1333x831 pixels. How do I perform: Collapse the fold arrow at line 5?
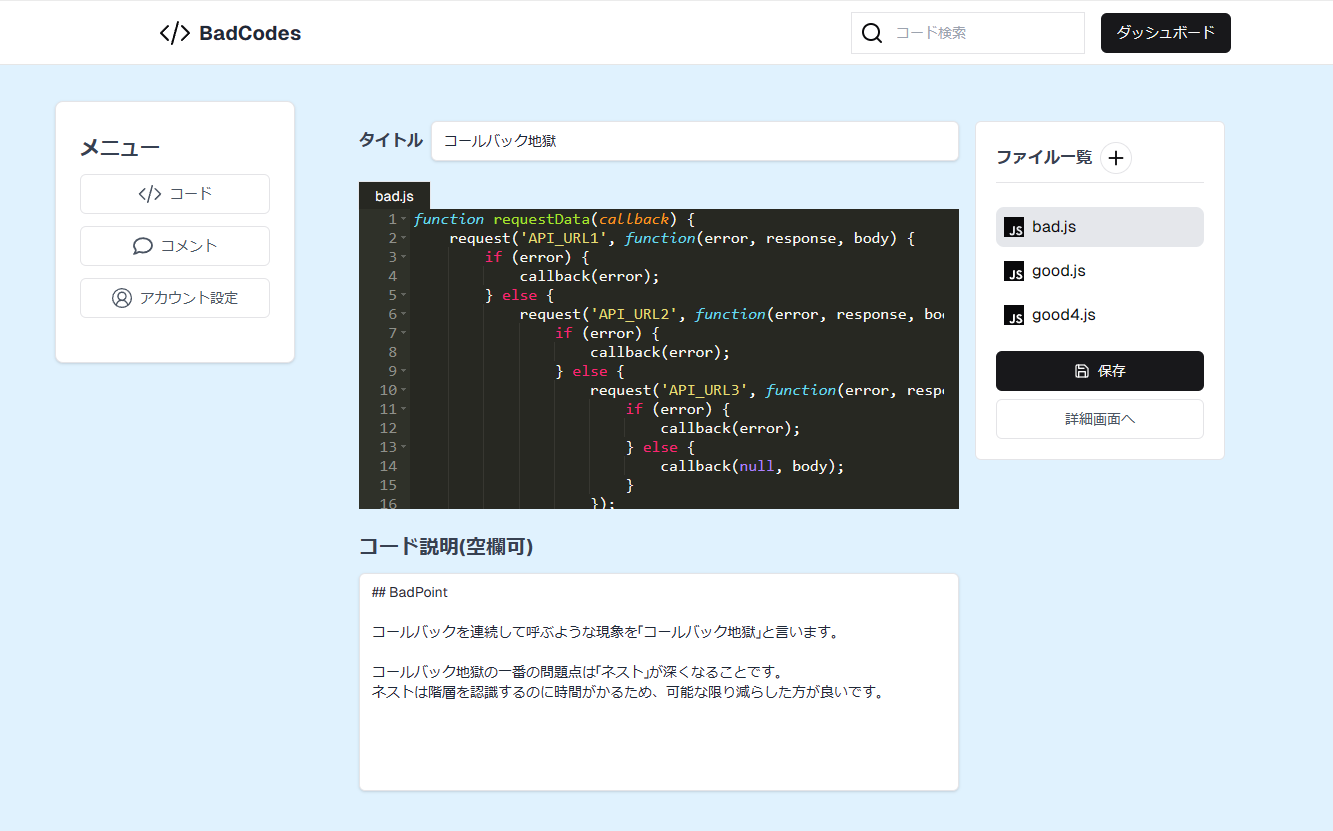[403, 295]
